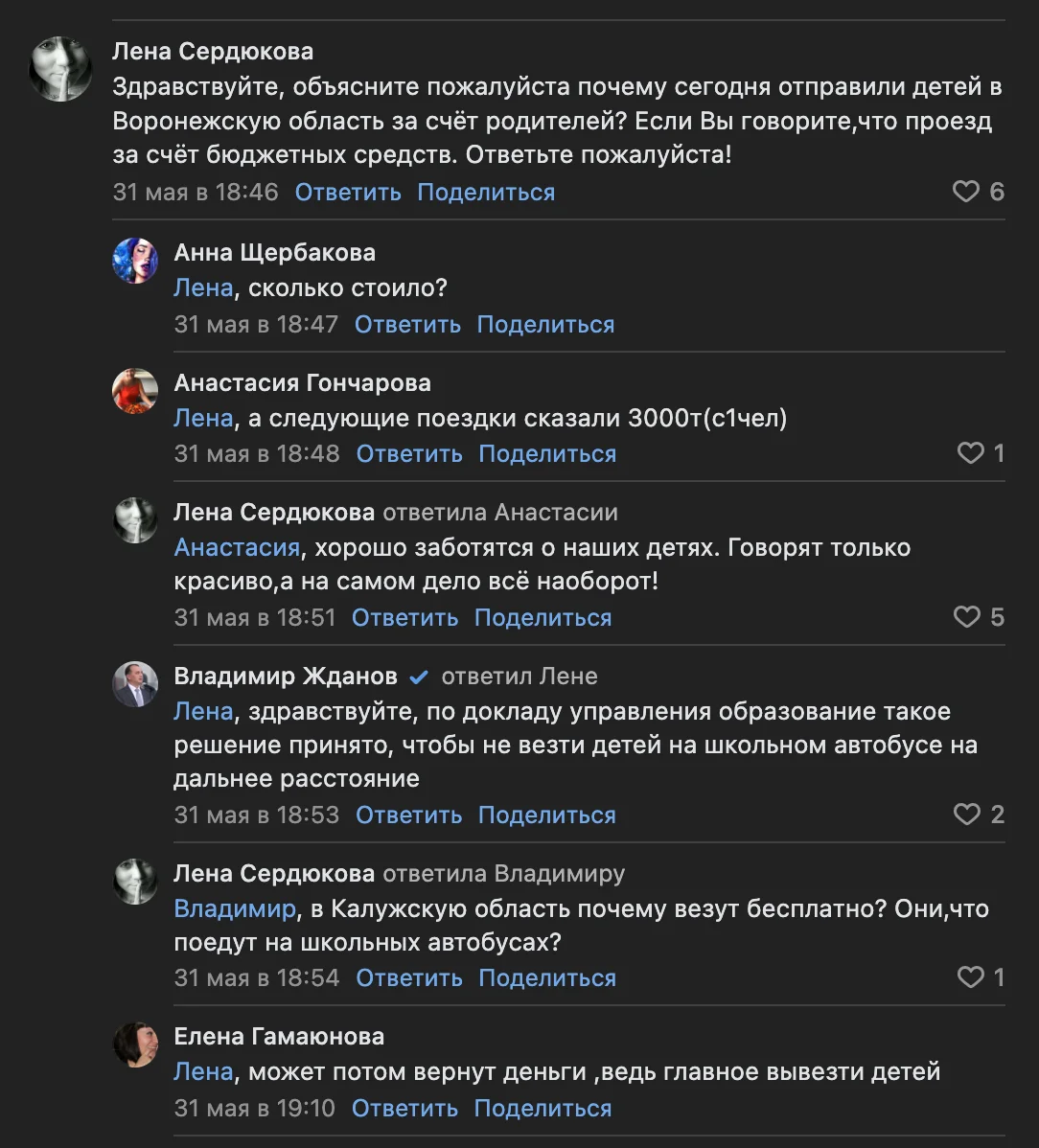Open Анастасия Гончарова's profile name link
1039x1148 pixels.
302,383
